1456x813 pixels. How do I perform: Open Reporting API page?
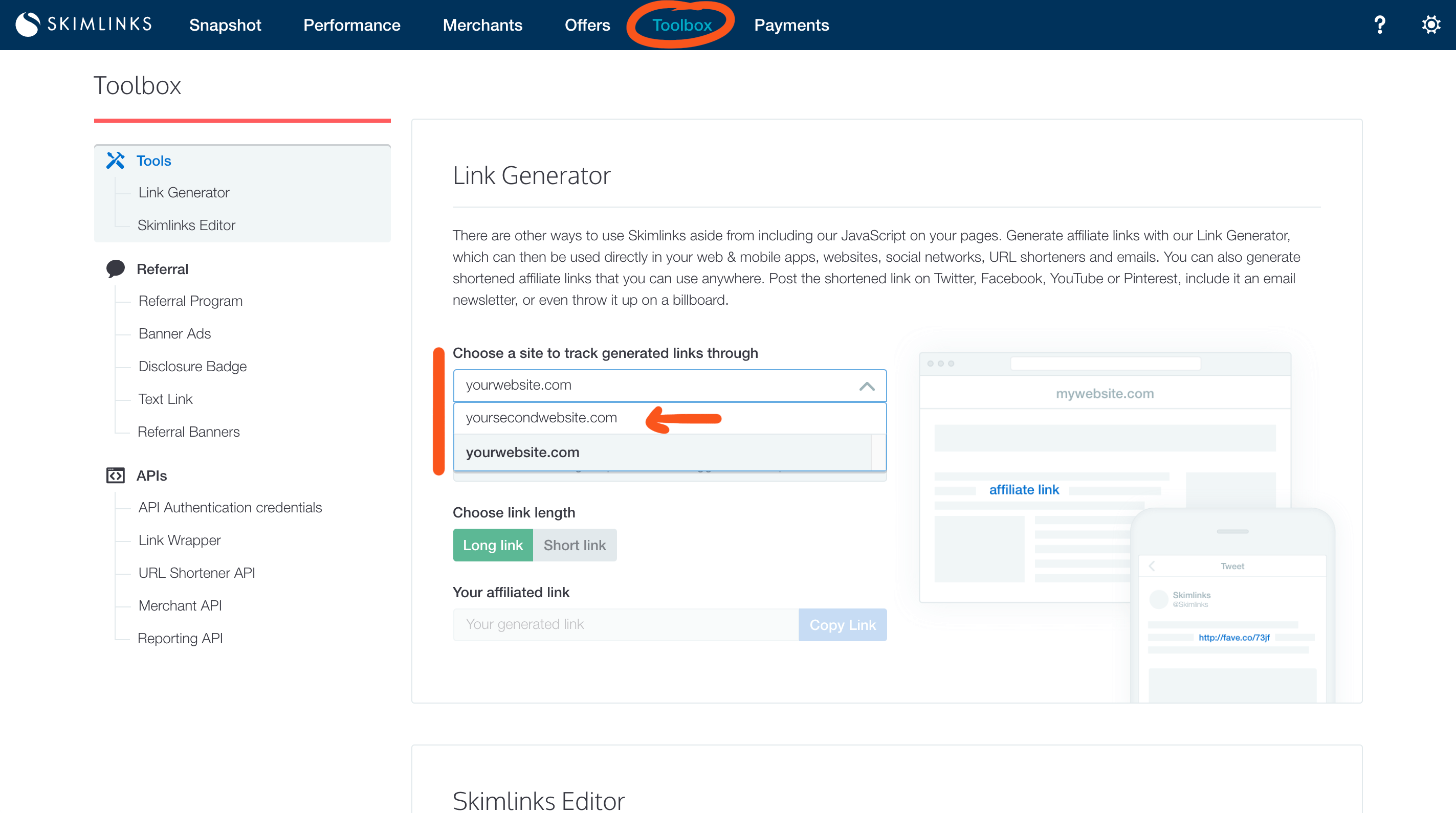pos(180,639)
